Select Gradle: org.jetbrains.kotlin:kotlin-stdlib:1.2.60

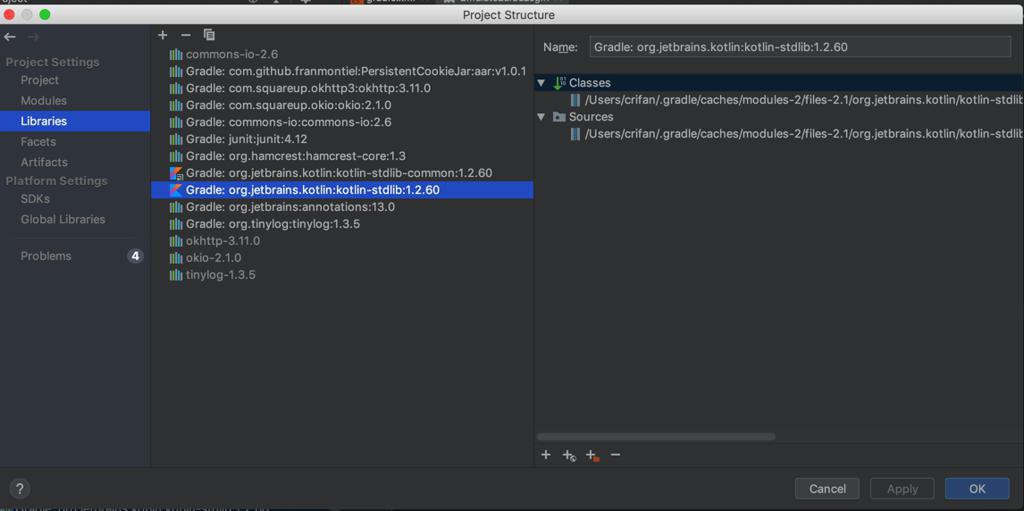(x=342, y=190)
